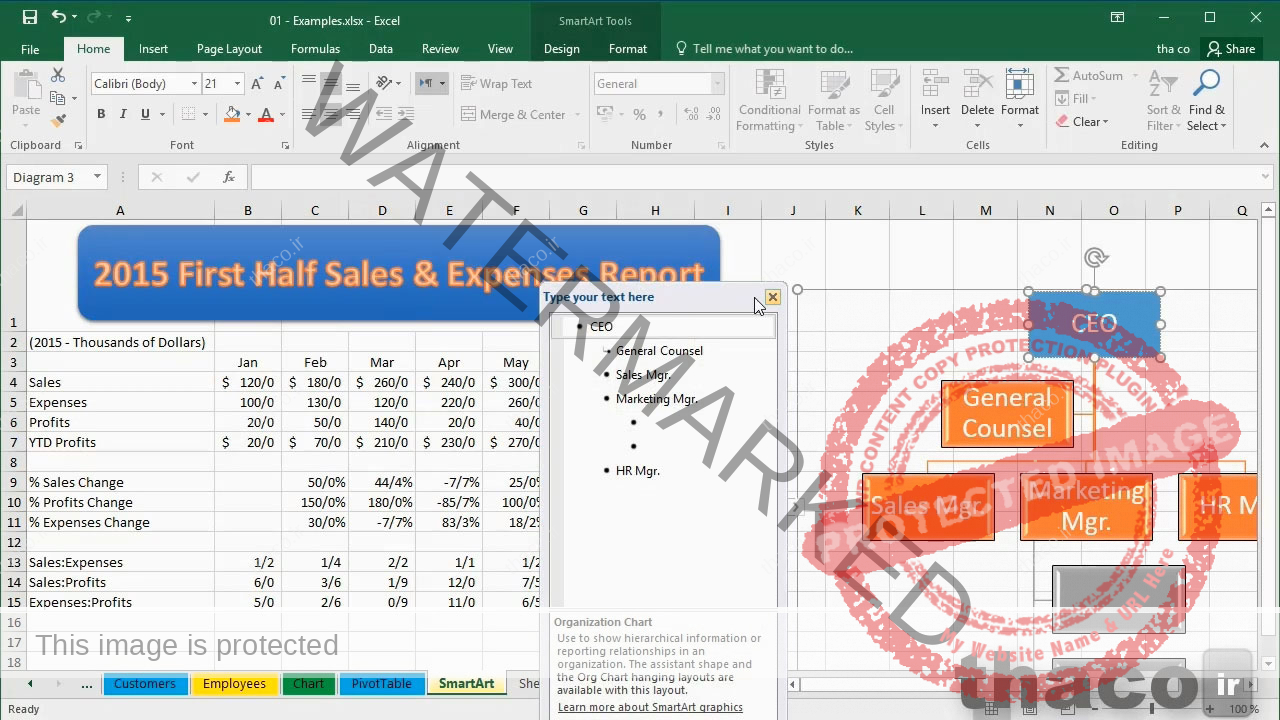Click the Decrease Indent icon

[x=385, y=114]
